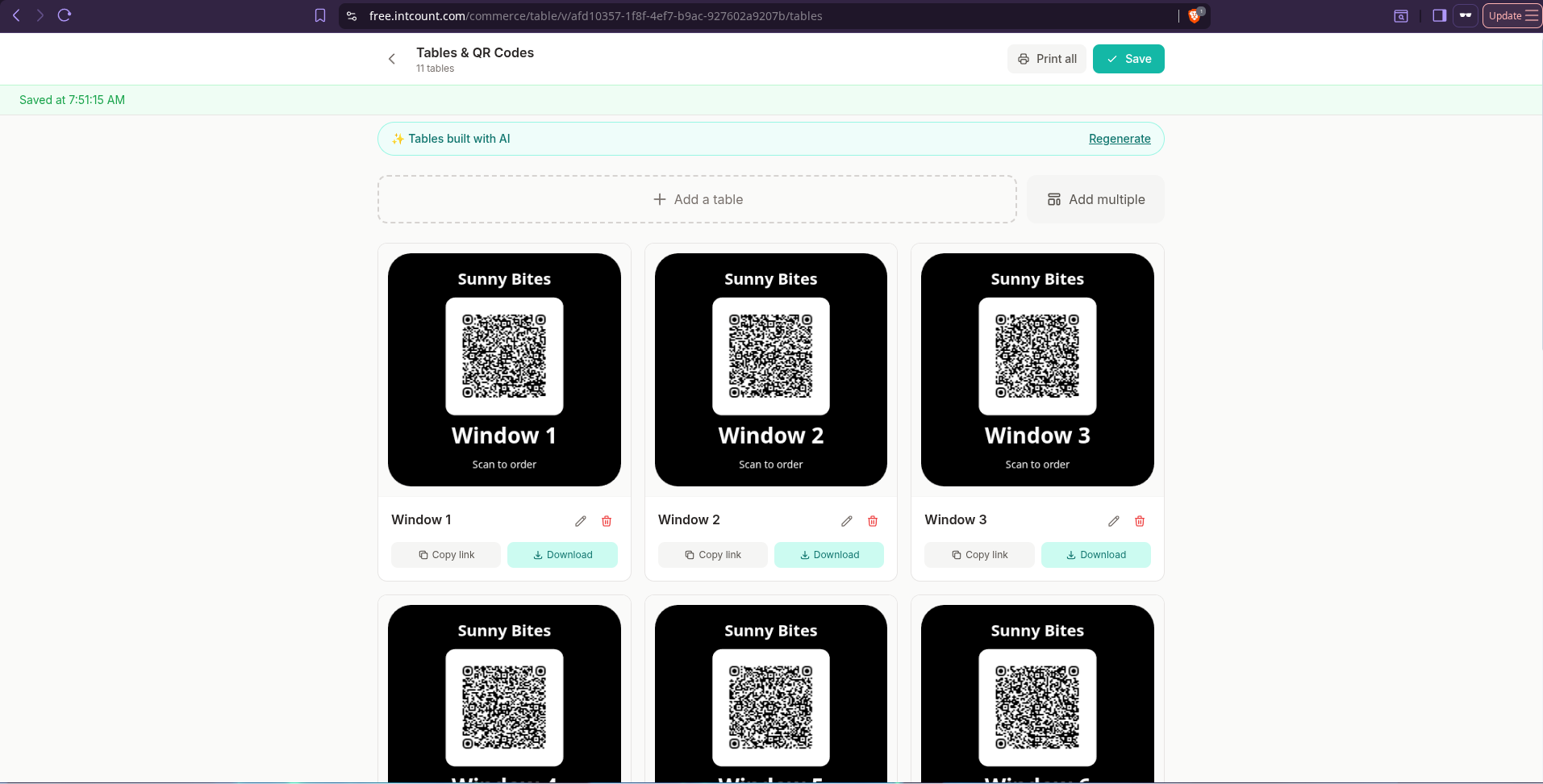Click the 'Window 3' name below the card

pyautogui.click(x=955, y=519)
